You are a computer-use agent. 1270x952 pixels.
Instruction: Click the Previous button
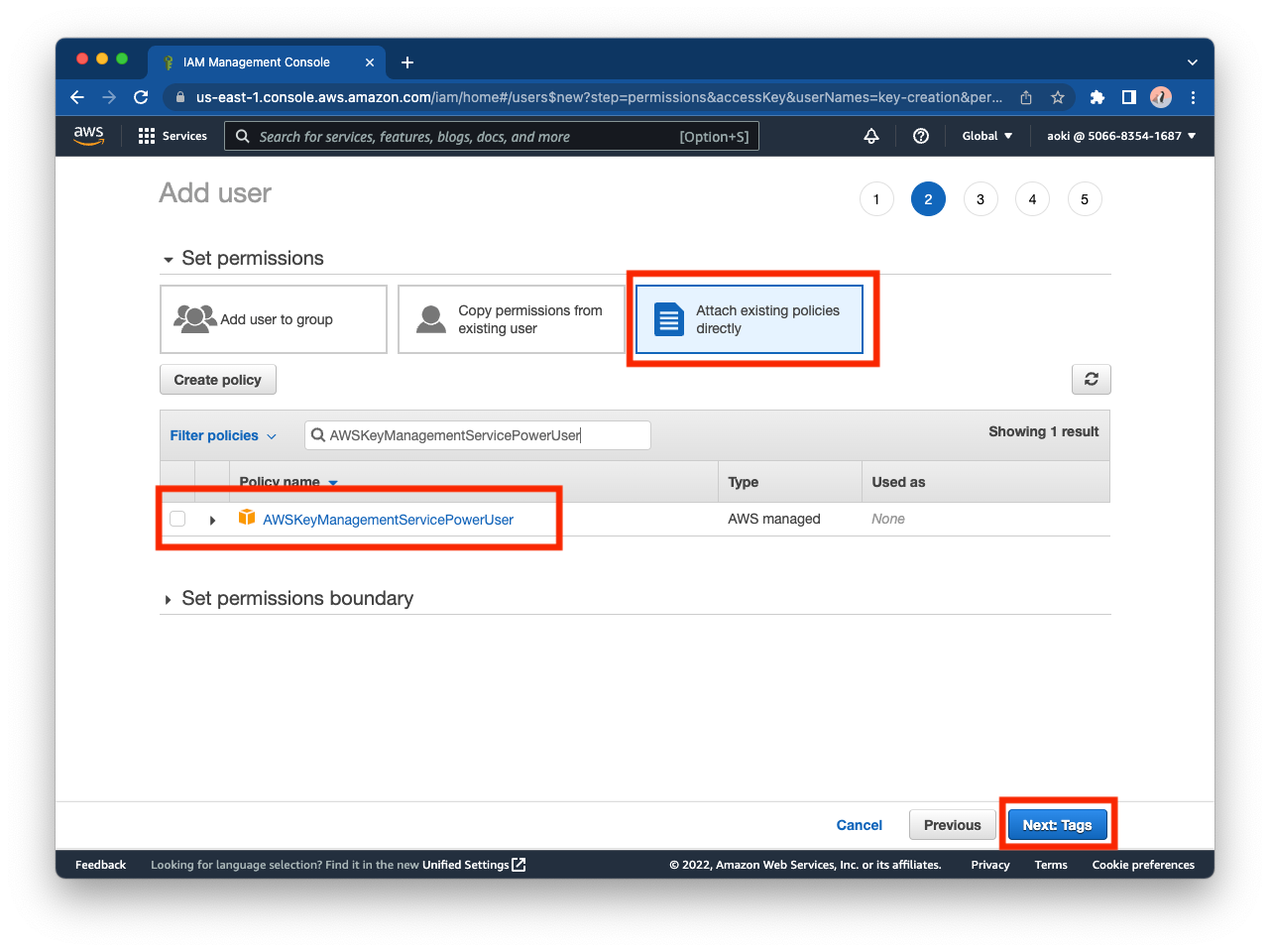[x=953, y=825]
